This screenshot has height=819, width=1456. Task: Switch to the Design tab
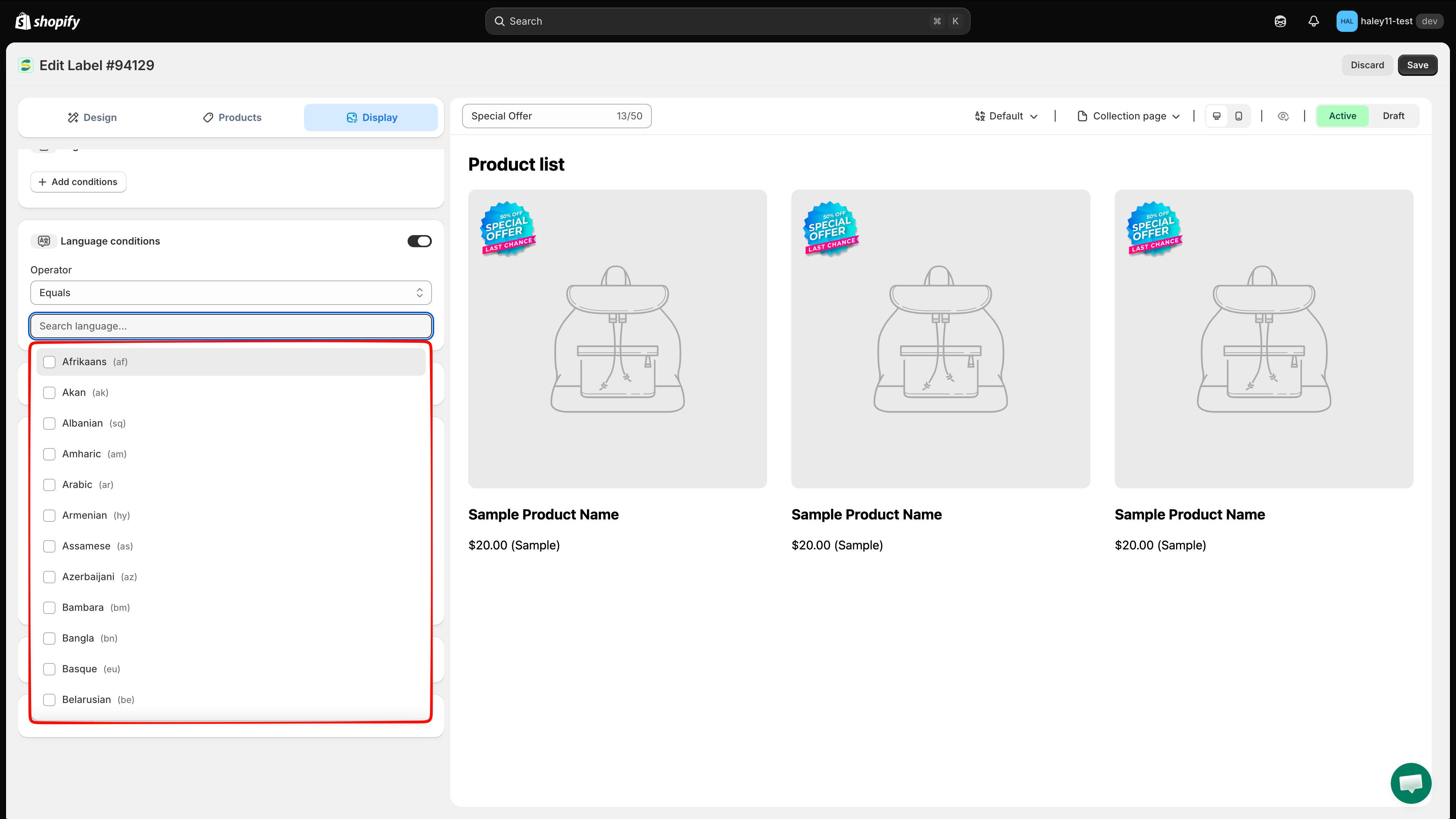pos(92,118)
